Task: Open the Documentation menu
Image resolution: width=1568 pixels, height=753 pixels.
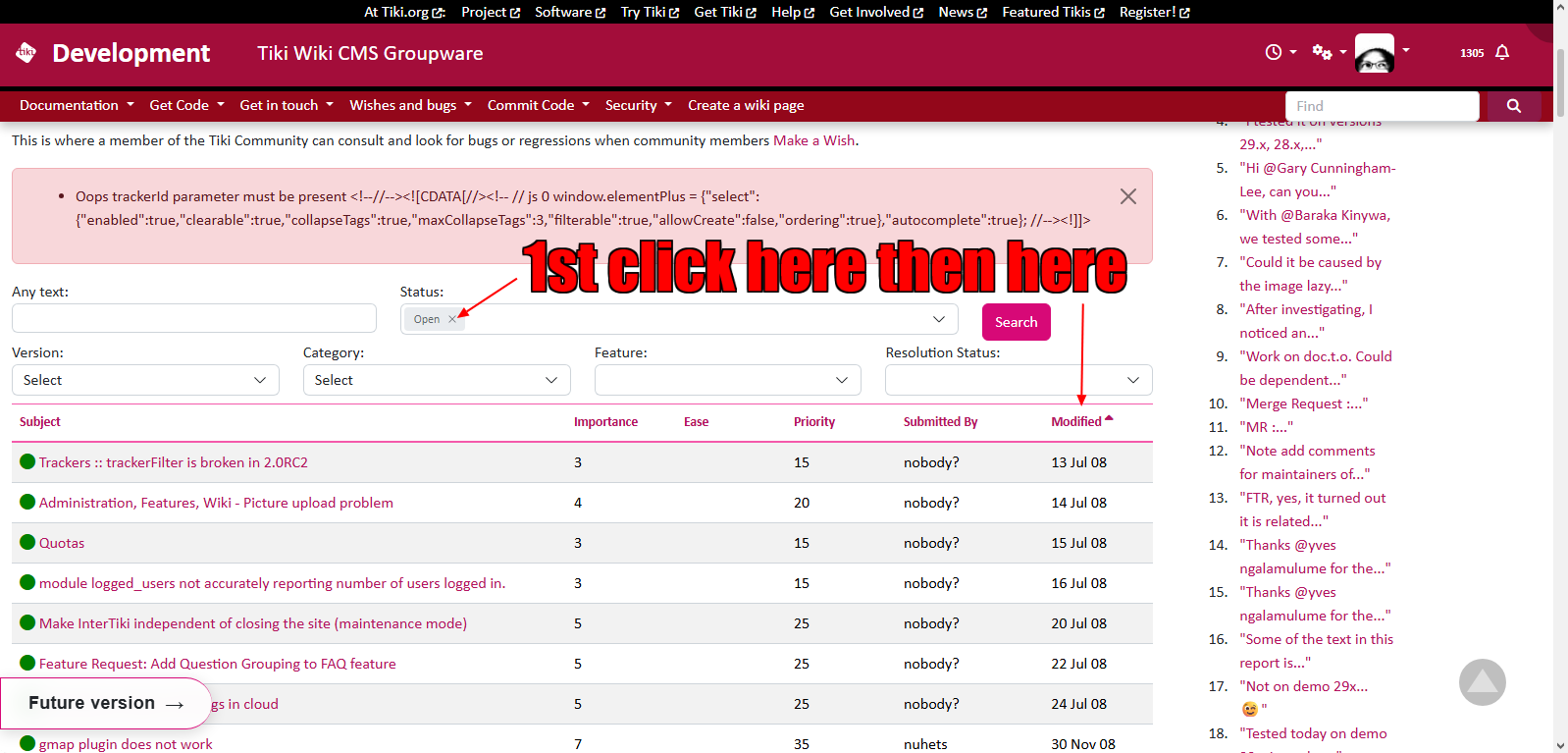Action: 77,105
